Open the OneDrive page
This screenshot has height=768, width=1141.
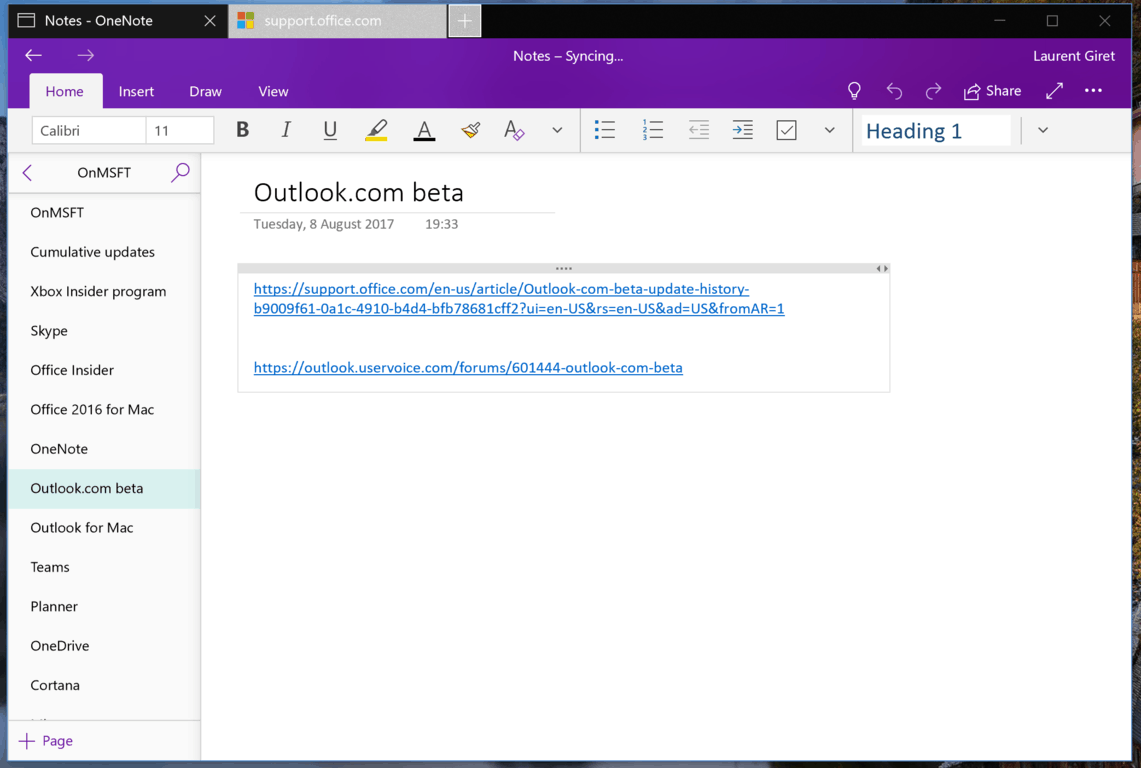point(104,646)
